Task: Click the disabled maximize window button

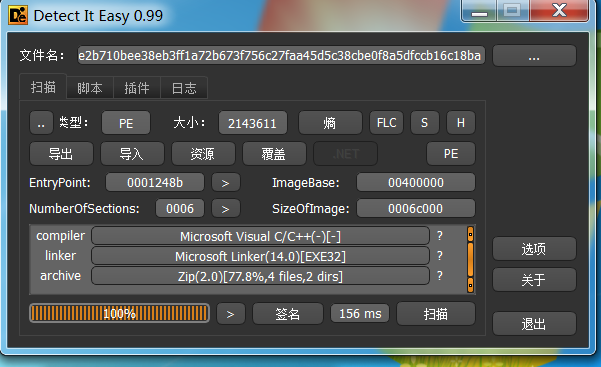Action: pyautogui.click(x=512, y=10)
